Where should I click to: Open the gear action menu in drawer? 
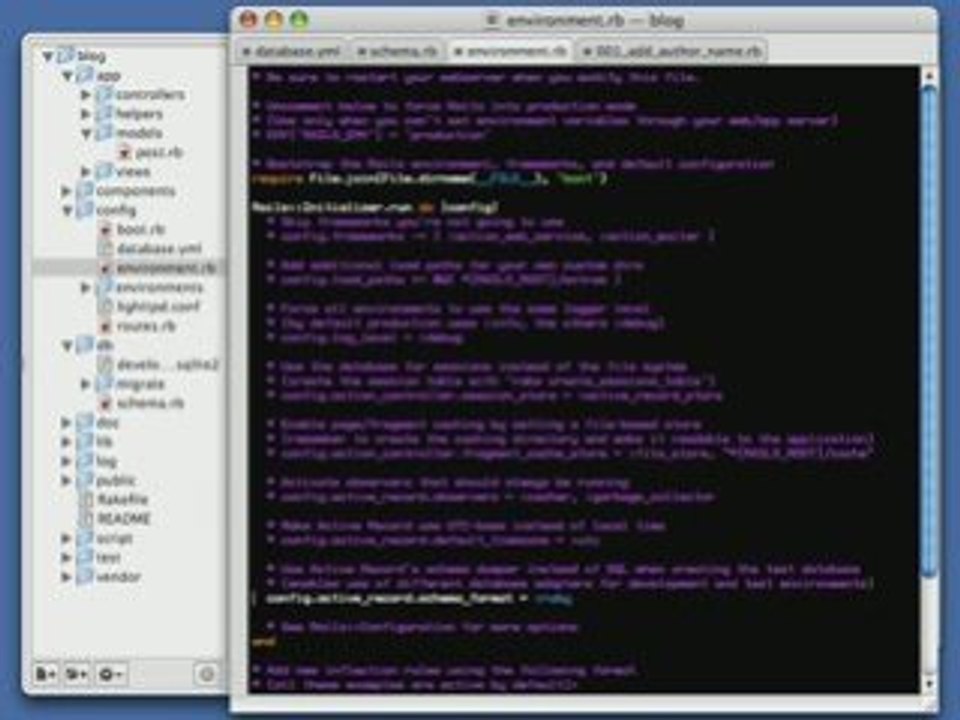(x=111, y=674)
